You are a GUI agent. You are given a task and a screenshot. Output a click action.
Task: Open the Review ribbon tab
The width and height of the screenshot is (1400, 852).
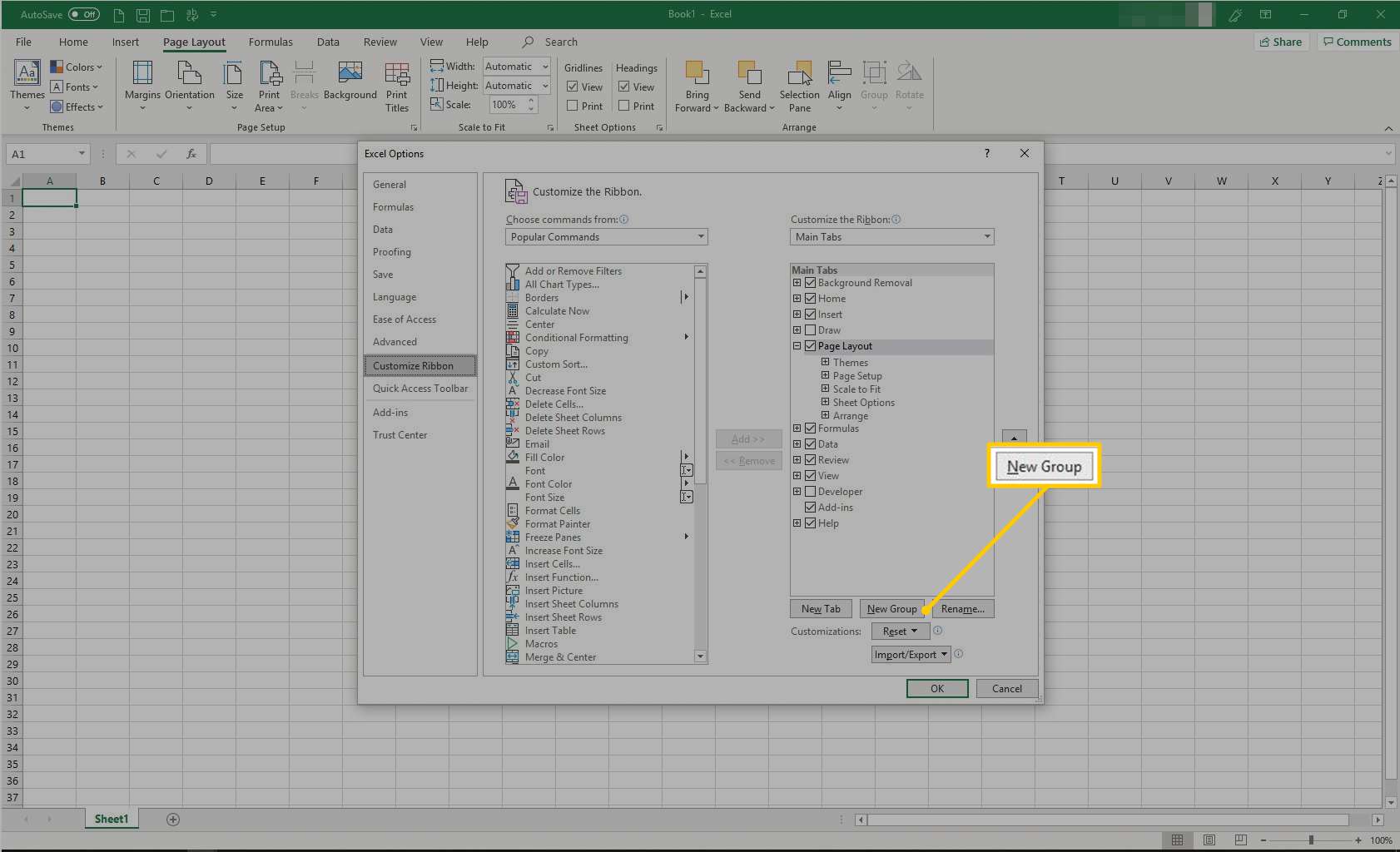pos(380,42)
